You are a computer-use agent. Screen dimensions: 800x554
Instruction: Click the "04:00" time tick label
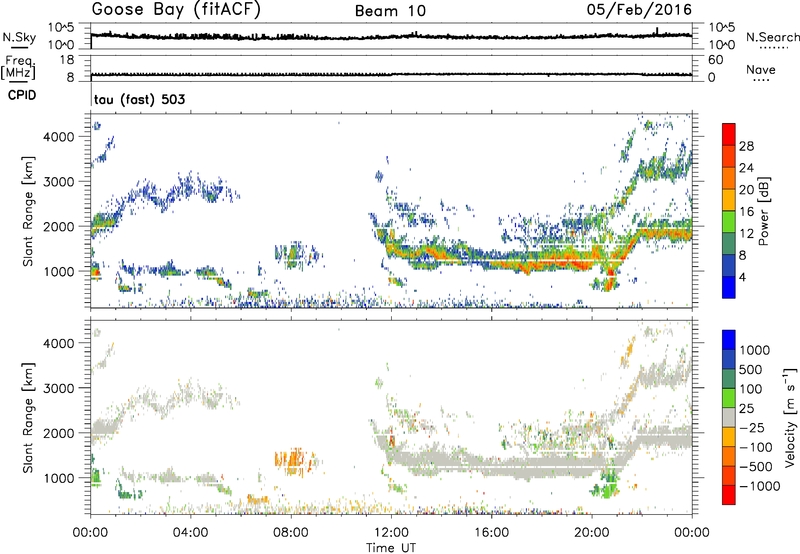click(x=190, y=533)
